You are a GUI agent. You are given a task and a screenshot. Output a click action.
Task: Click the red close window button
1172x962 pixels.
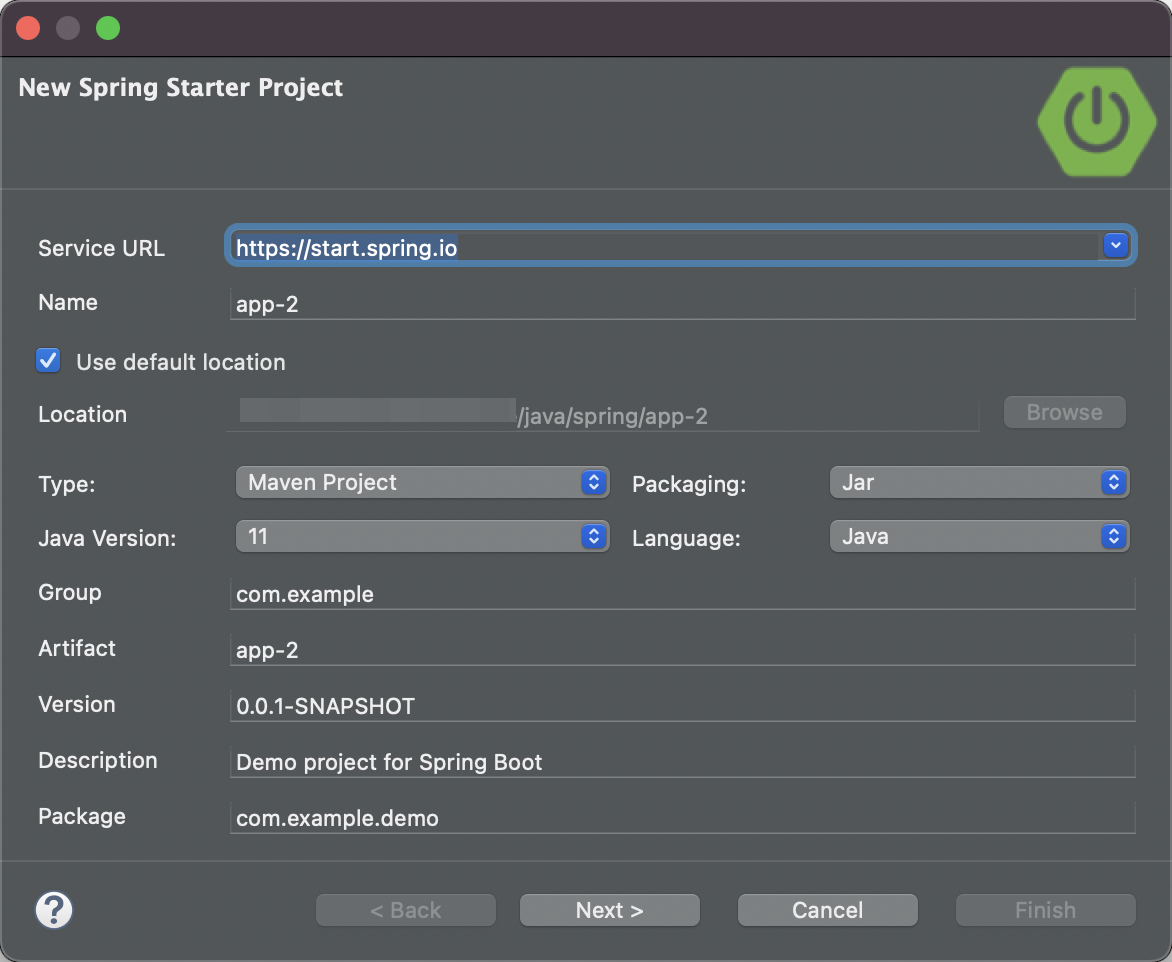pos(28,28)
